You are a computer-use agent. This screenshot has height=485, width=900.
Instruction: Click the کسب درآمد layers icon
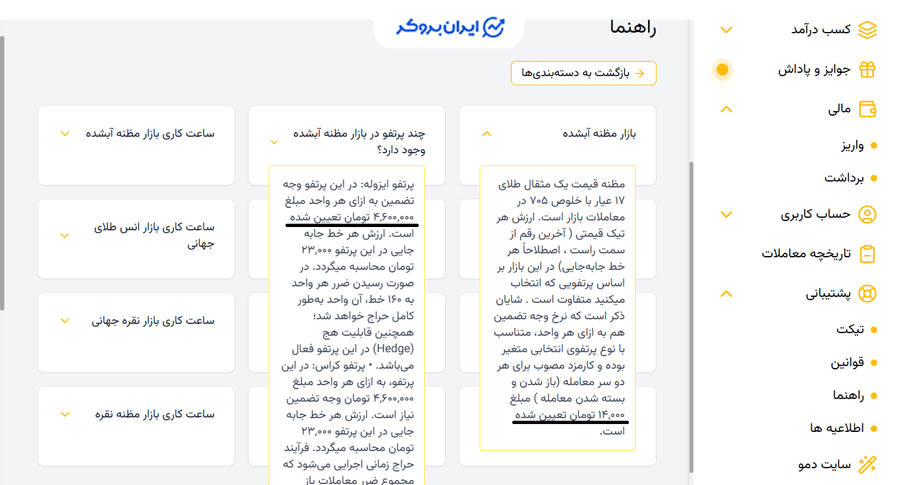click(867, 30)
